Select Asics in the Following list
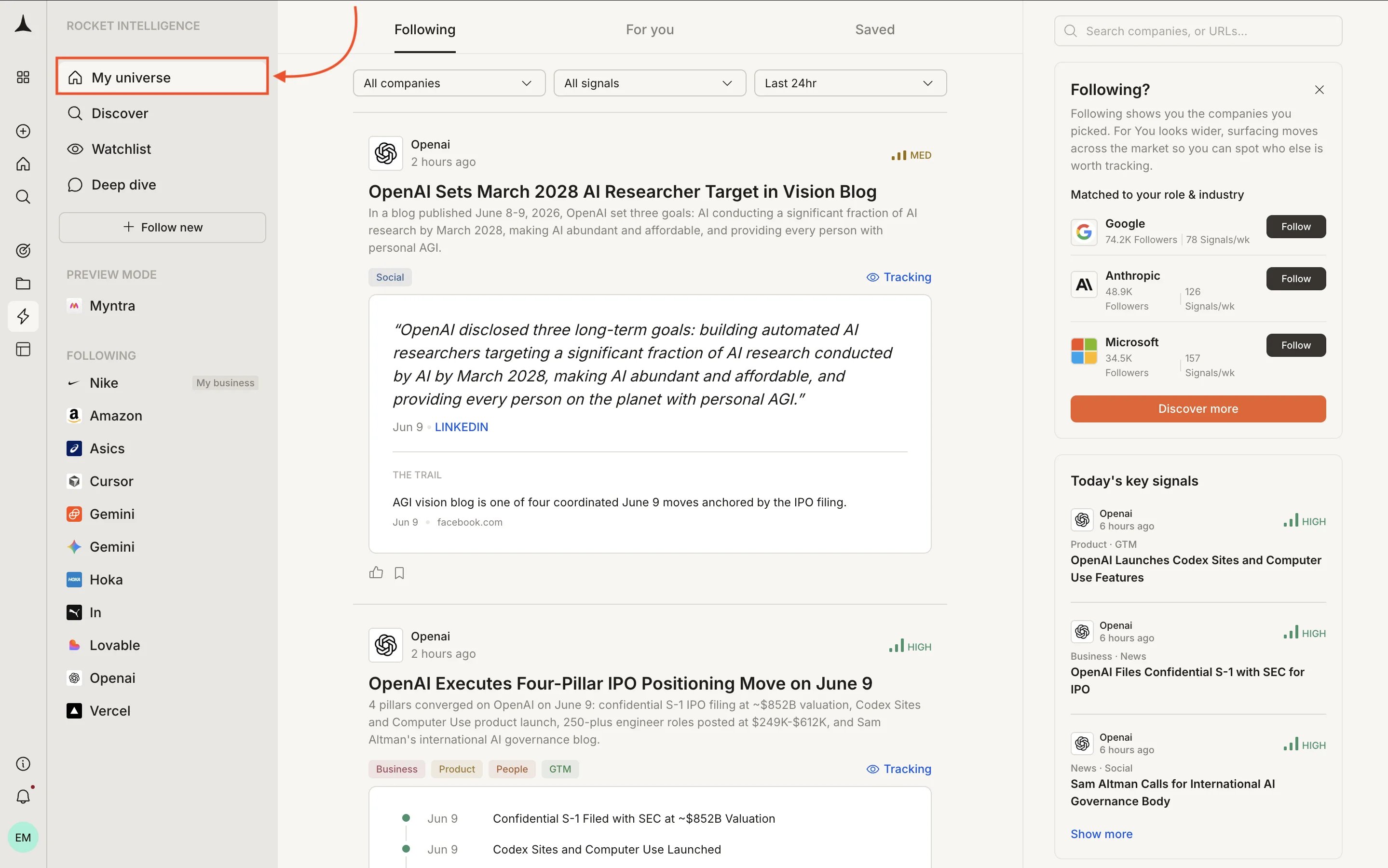 click(x=163, y=448)
